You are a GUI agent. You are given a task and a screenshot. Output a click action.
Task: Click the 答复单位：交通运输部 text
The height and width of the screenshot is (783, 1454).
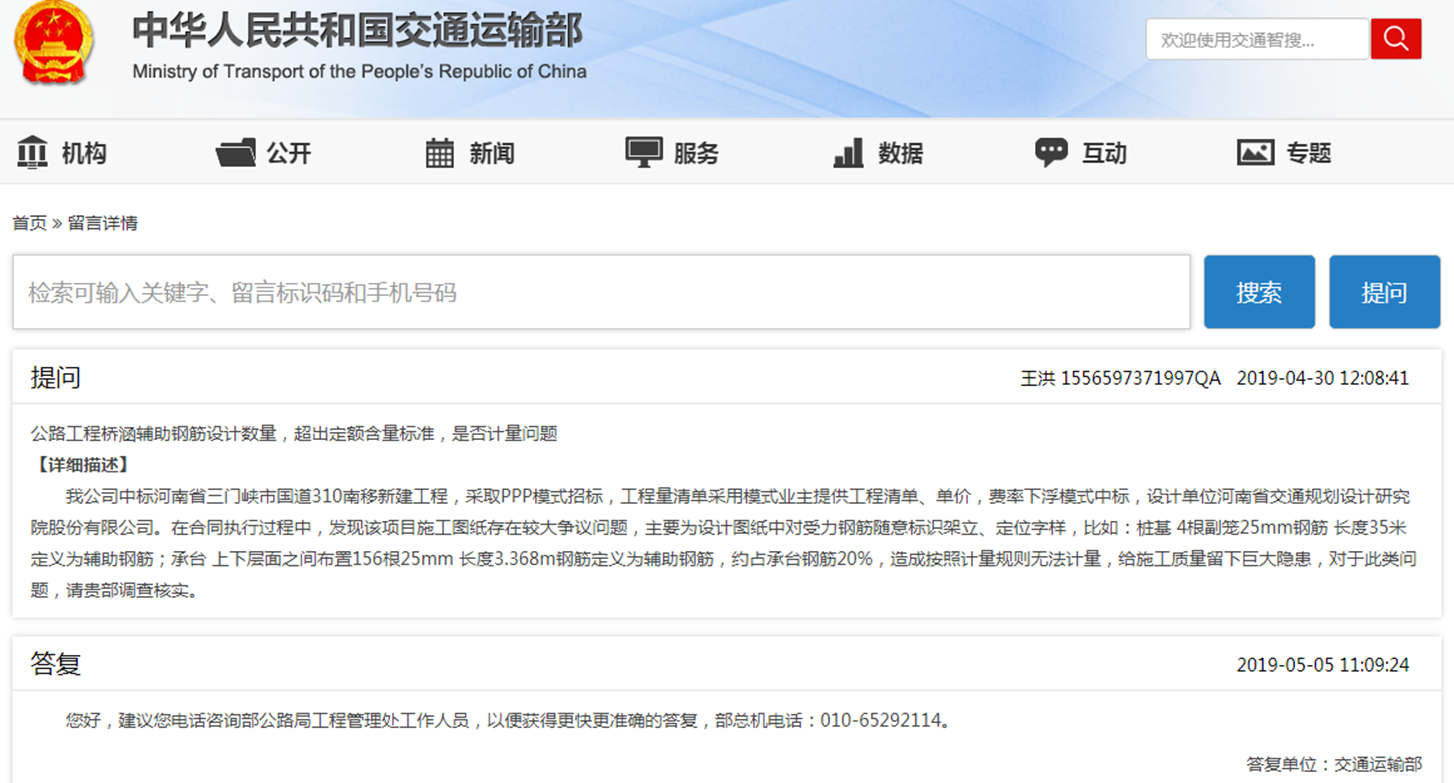tap(1333, 764)
